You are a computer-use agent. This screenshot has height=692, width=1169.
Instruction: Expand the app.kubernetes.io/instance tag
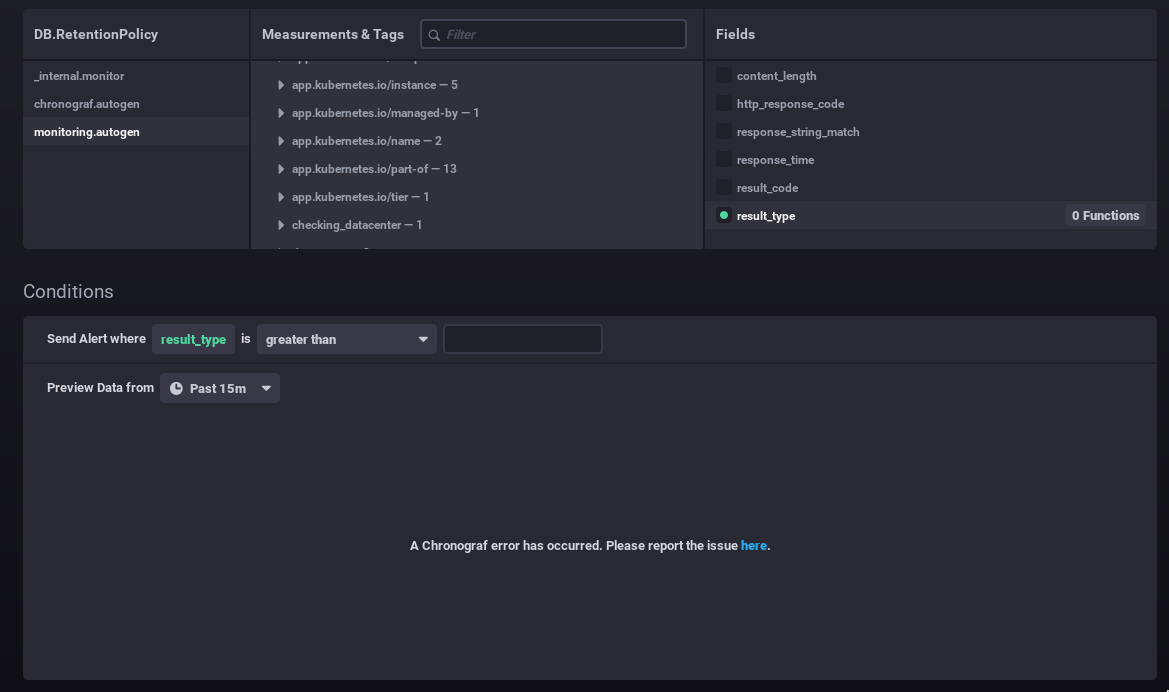[x=280, y=85]
